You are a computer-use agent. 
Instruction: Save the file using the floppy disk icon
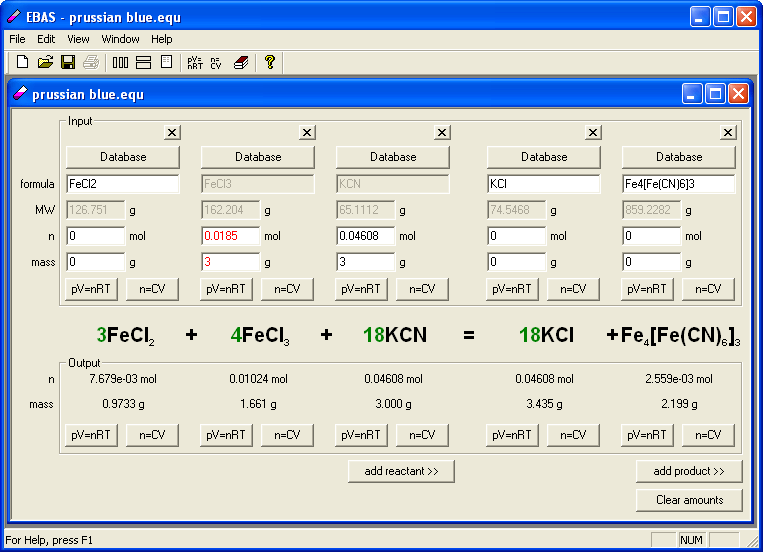click(x=68, y=62)
